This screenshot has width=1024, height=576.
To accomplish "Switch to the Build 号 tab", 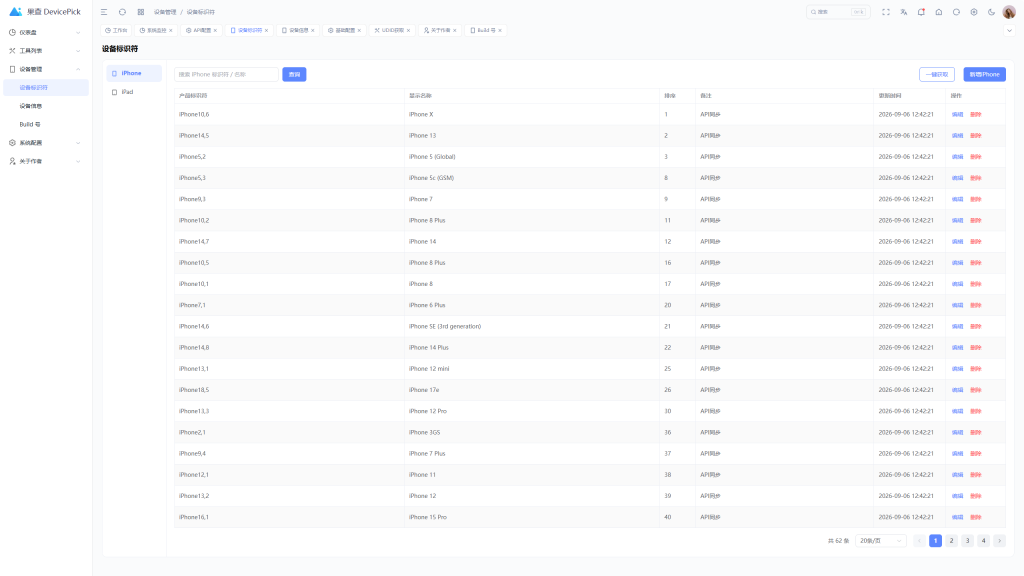I will pyautogui.click(x=483, y=30).
